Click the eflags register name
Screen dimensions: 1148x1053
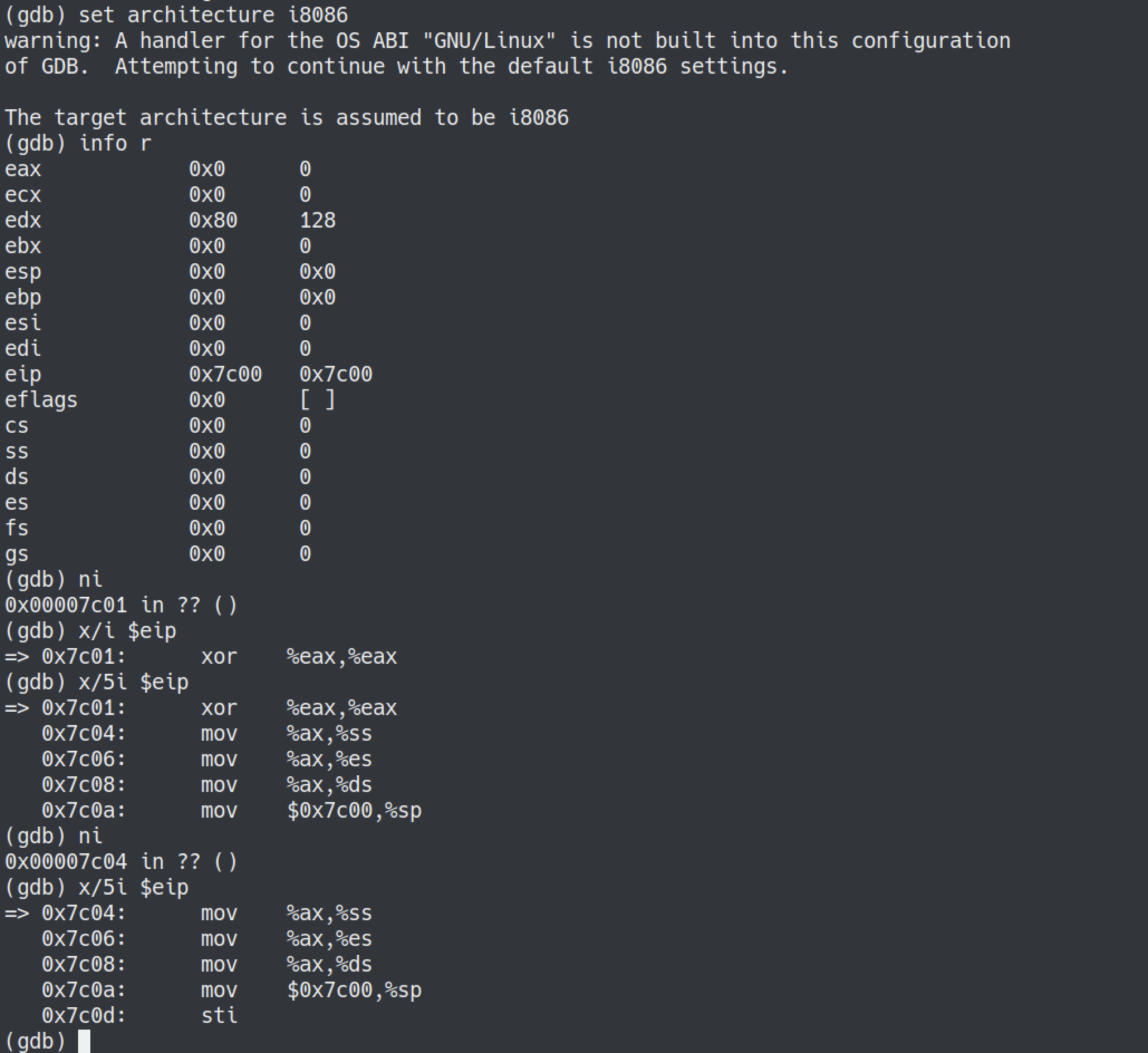(x=41, y=399)
